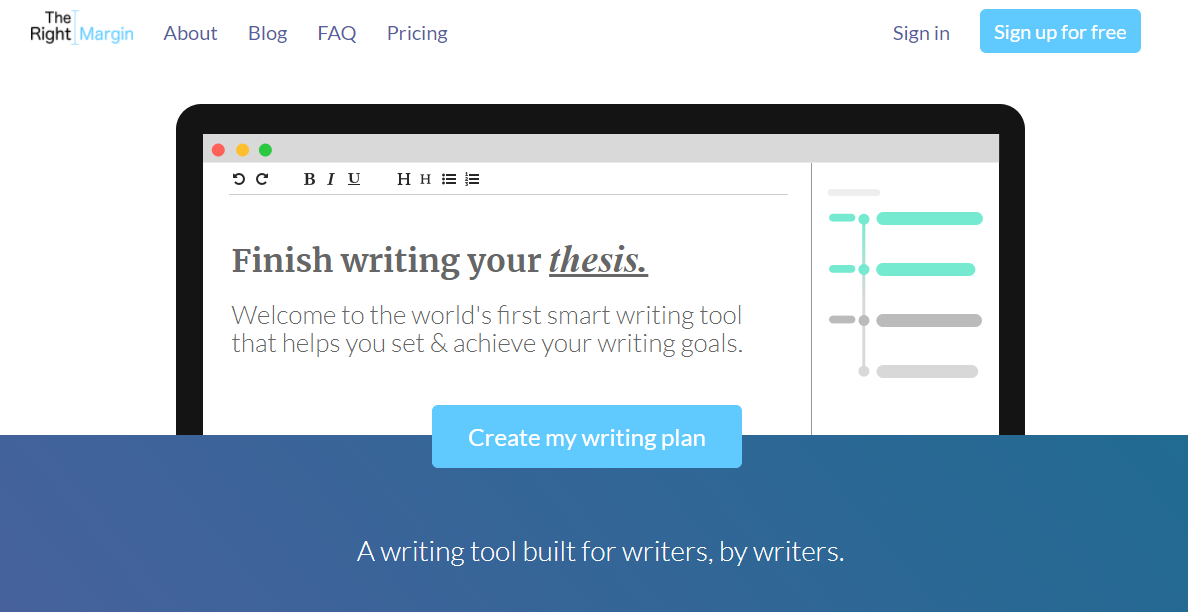Screen dimensions: 1188x612
Task: Open the About page
Action: tap(190, 33)
